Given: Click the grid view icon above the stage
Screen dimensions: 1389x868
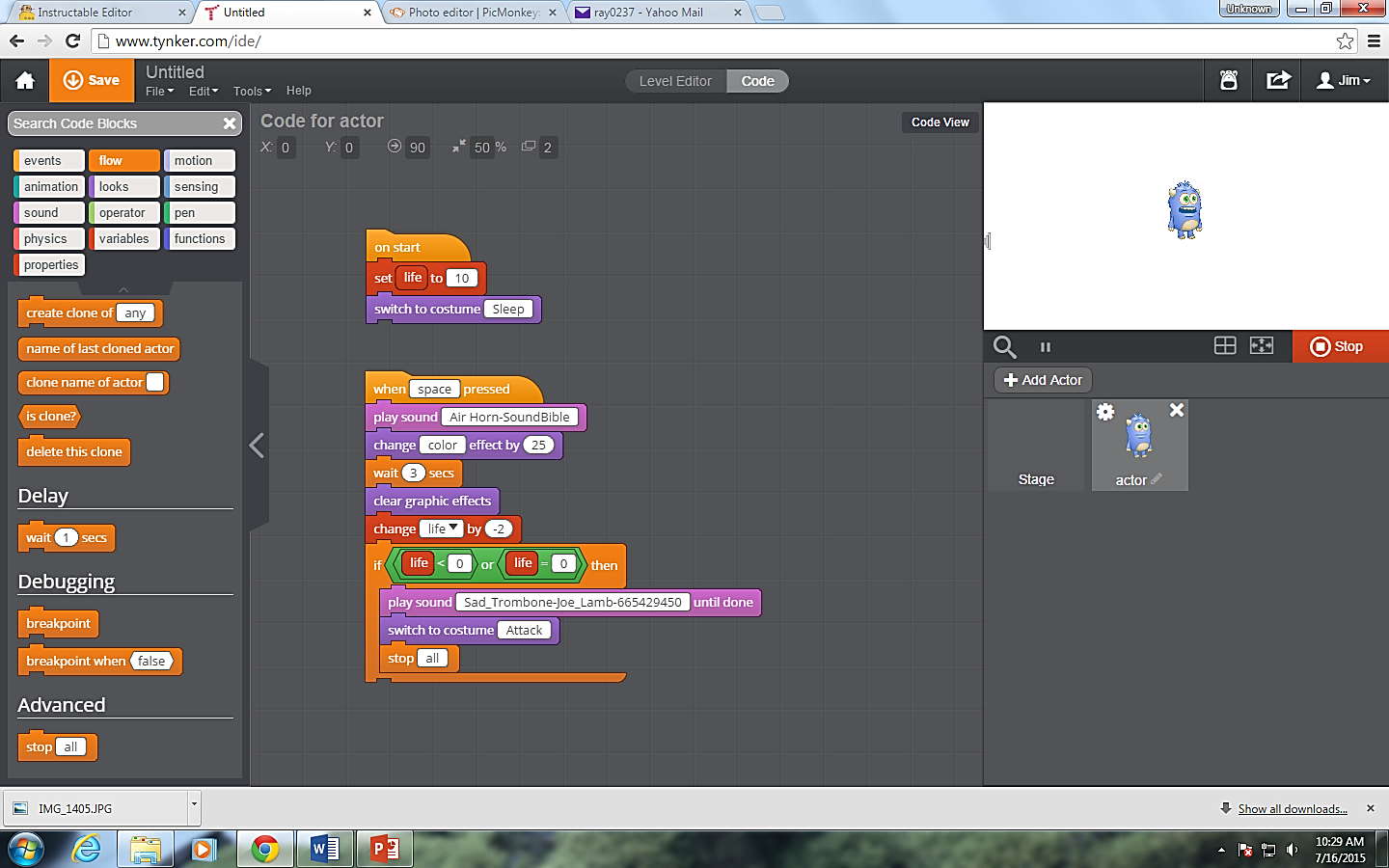Looking at the screenshot, I should coord(1224,346).
